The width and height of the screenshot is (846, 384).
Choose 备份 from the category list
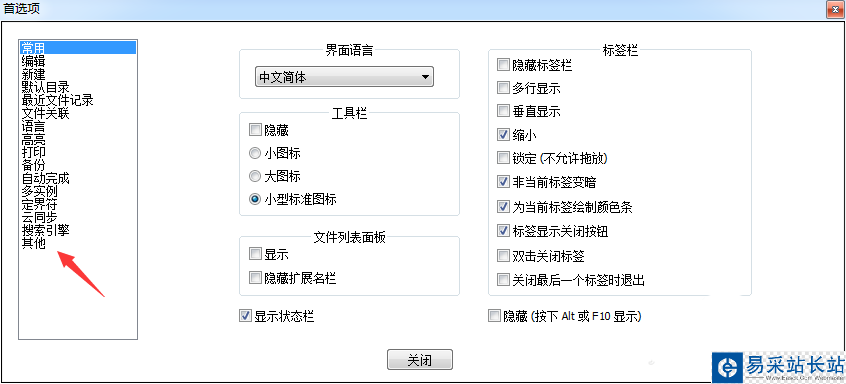coord(33,165)
